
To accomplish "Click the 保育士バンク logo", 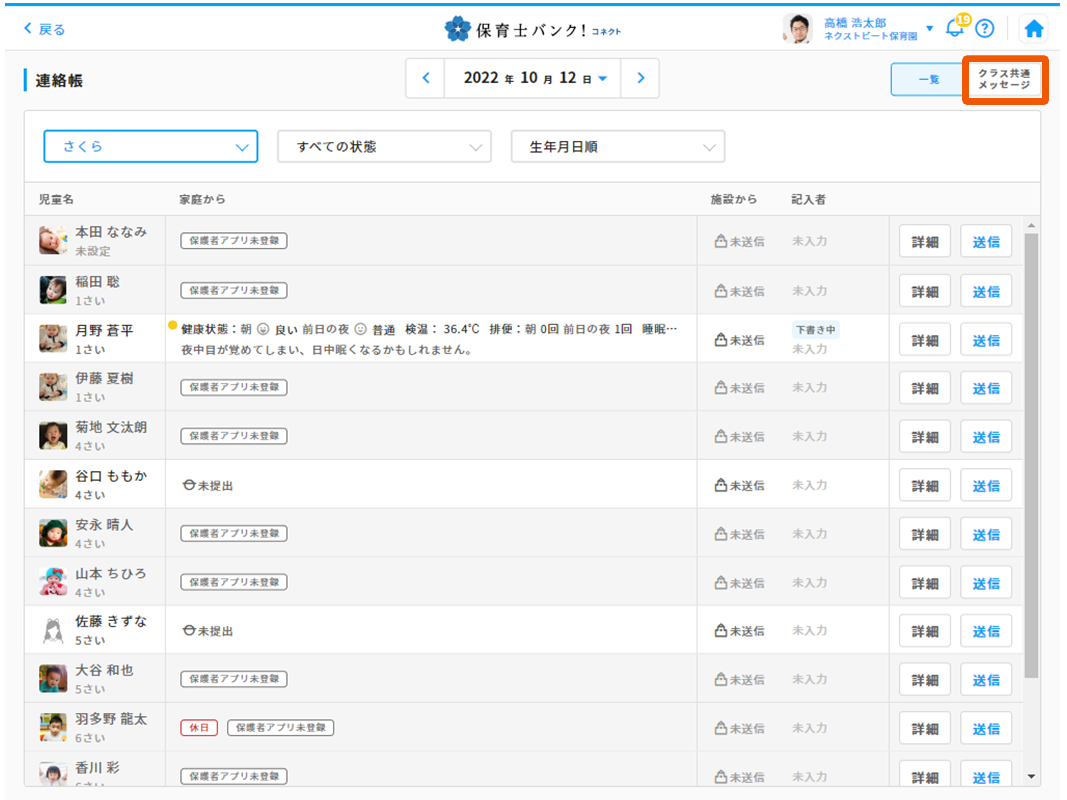I will [x=533, y=29].
